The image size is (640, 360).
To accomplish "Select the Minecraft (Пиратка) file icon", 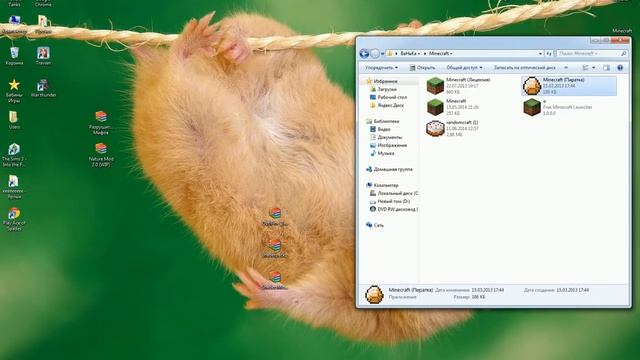I will tap(532, 86).
